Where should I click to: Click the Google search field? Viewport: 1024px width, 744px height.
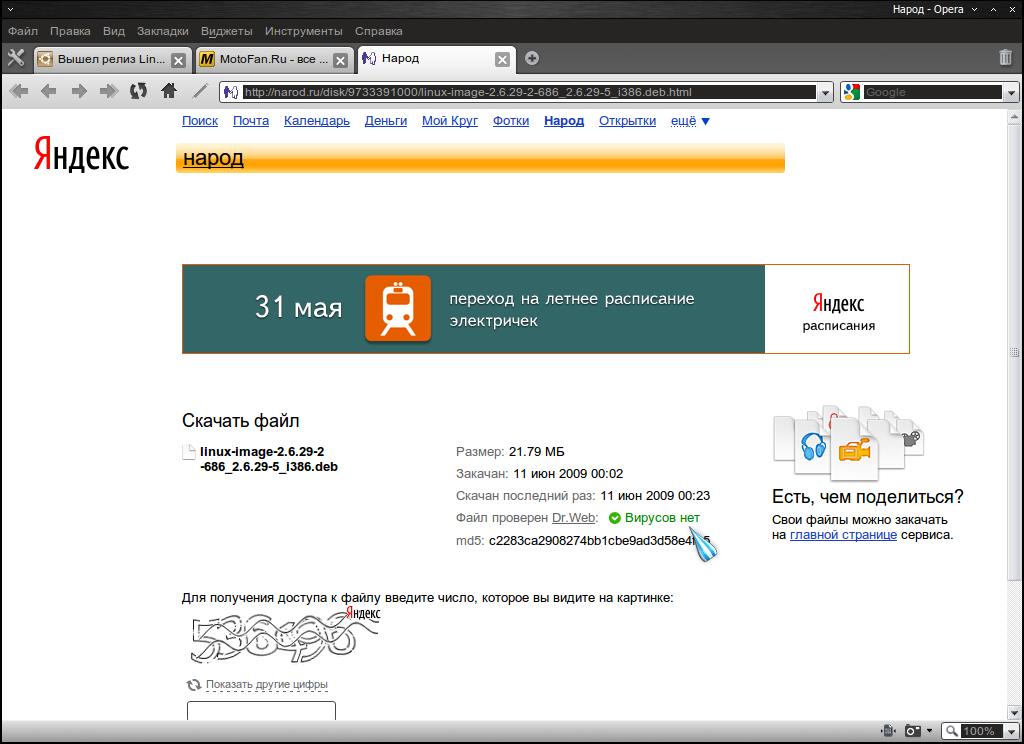point(933,92)
